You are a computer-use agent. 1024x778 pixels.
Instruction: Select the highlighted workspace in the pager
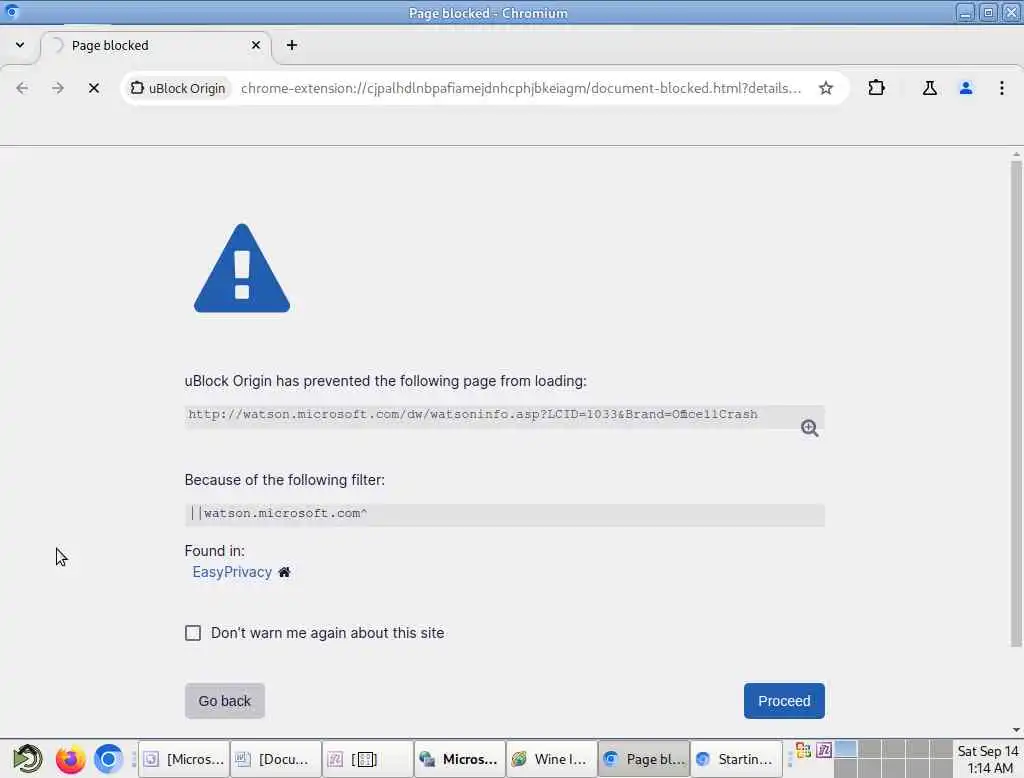(x=846, y=749)
